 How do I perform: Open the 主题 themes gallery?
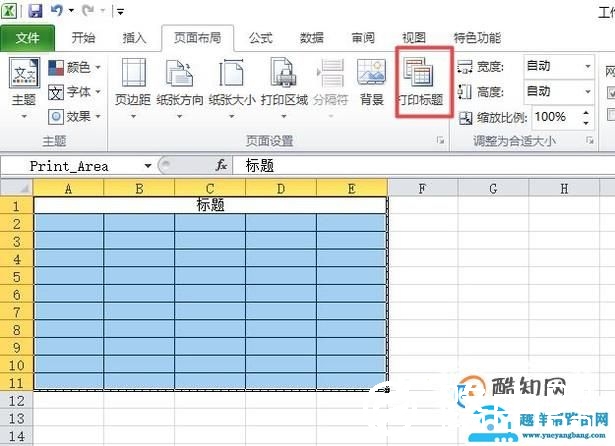coord(24,88)
